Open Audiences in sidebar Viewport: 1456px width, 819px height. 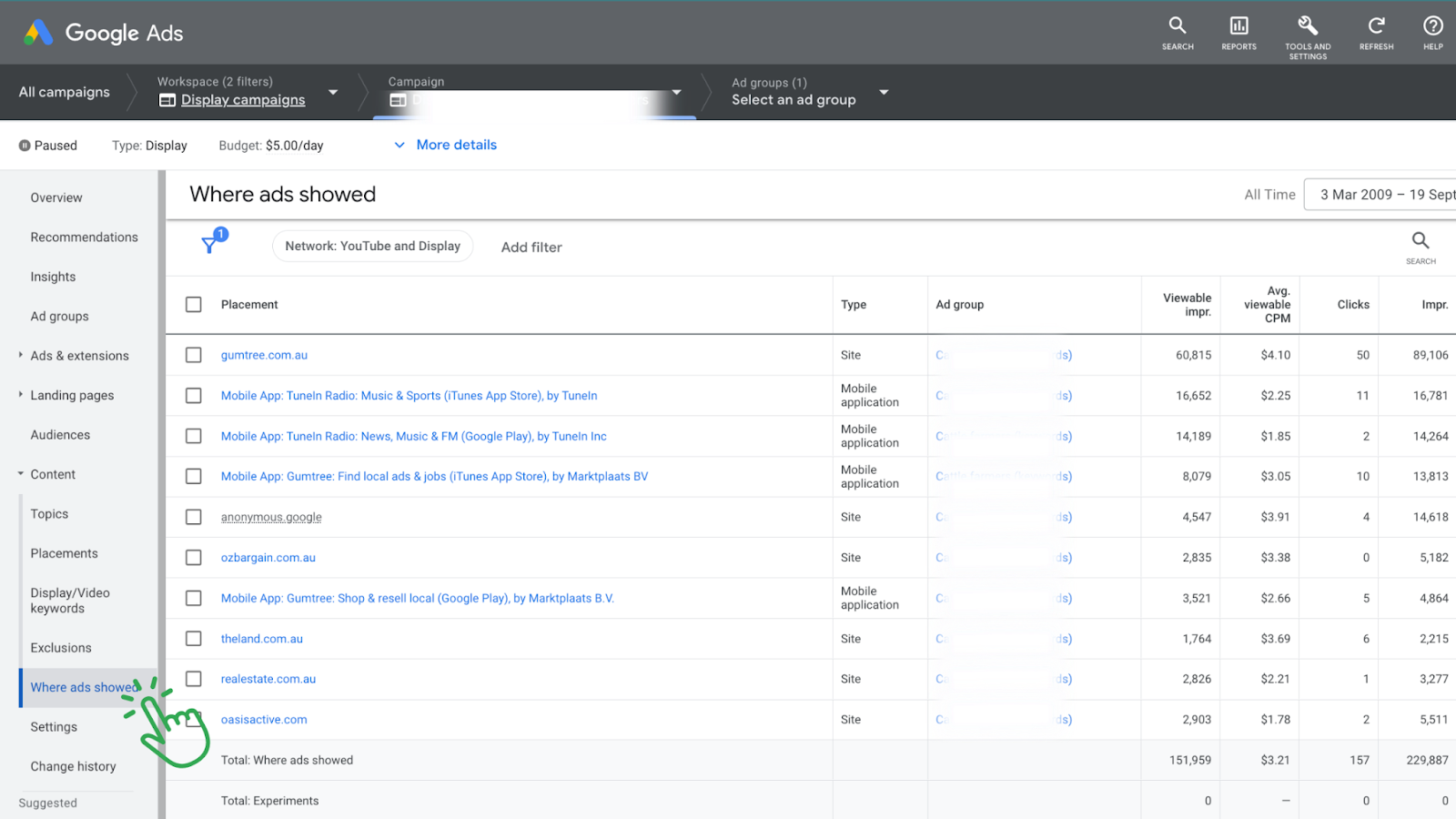pyautogui.click(x=60, y=435)
